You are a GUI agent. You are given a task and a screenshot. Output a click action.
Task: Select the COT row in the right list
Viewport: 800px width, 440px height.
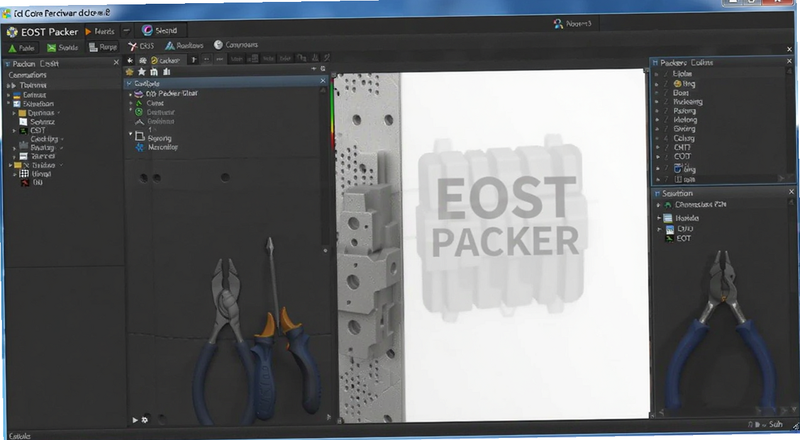[x=682, y=157]
